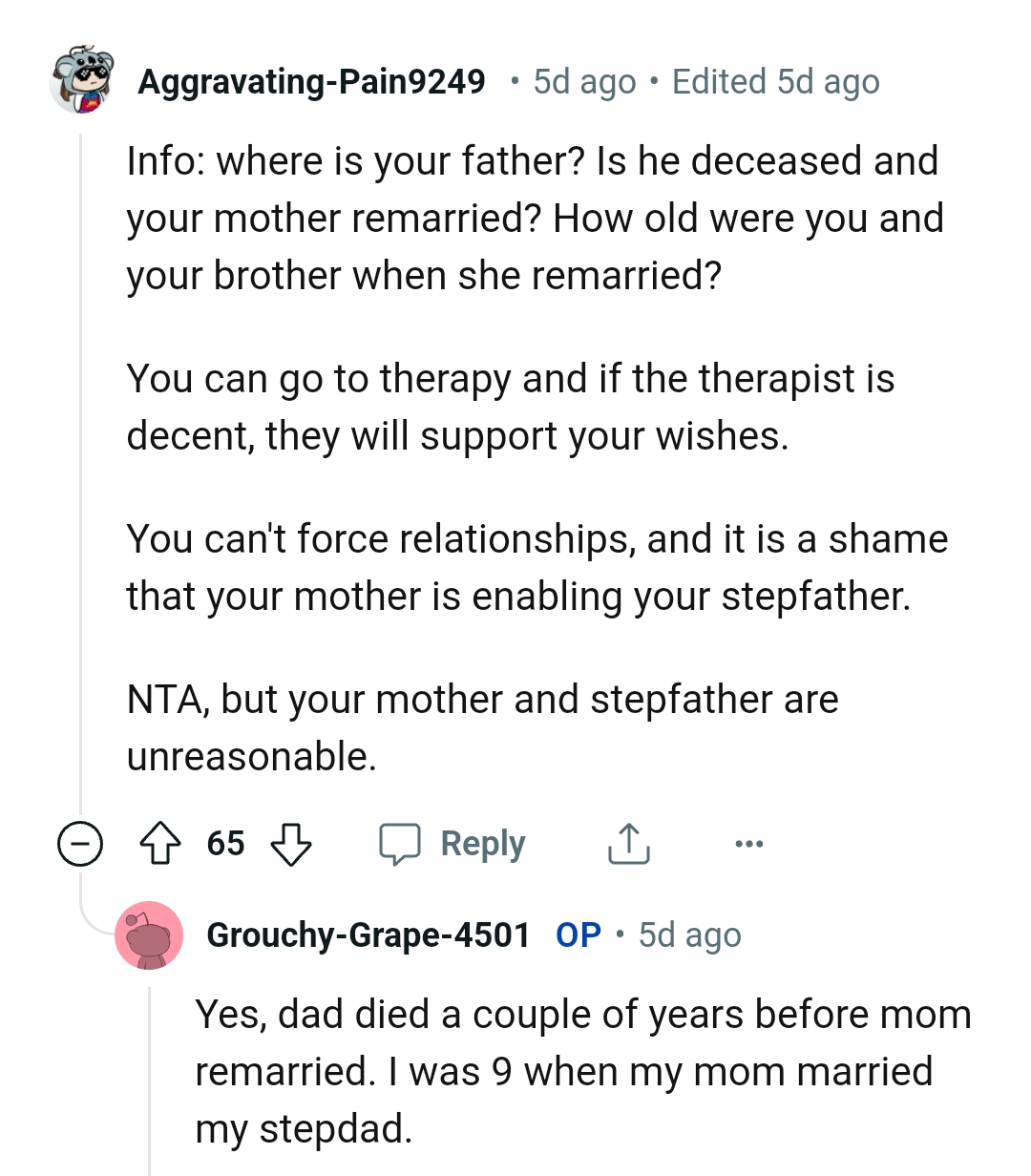Collapse the comment thread with the minus button
Viewport: 1031px width, 1176px height.
click(80, 844)
